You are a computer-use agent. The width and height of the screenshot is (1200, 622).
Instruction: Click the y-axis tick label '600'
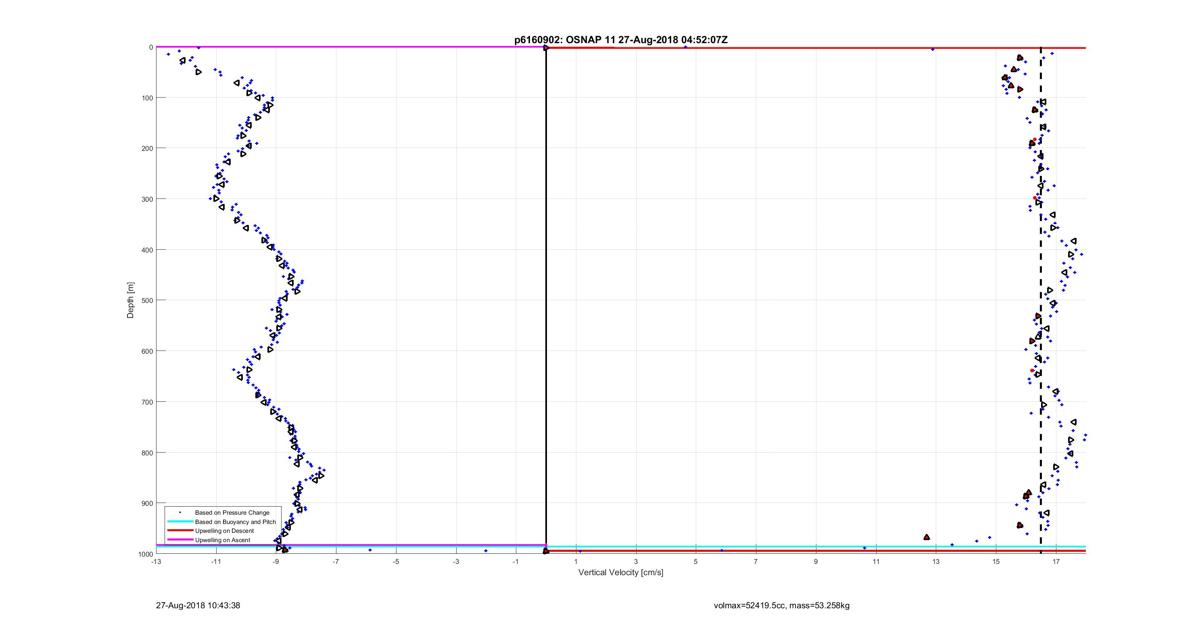tap(145, 351)
